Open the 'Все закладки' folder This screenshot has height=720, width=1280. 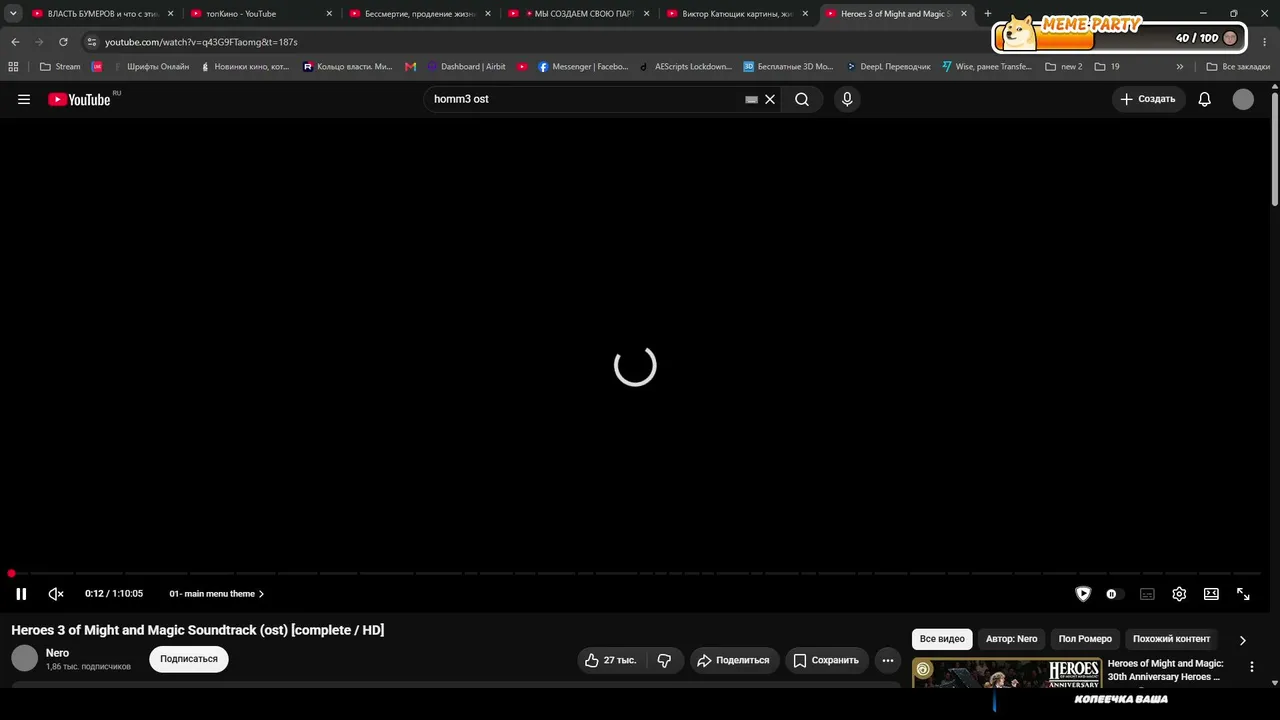click(x=1238, y=67)
